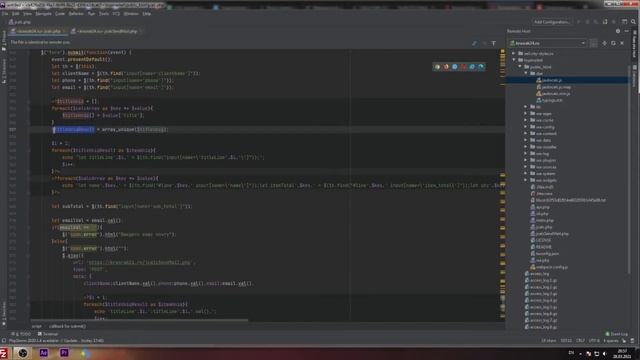Image resolution: width=640 pixels, height=360 pixels.
Task: Click the rightmost icon in the remote file notification bar
Action: (493, 43)
